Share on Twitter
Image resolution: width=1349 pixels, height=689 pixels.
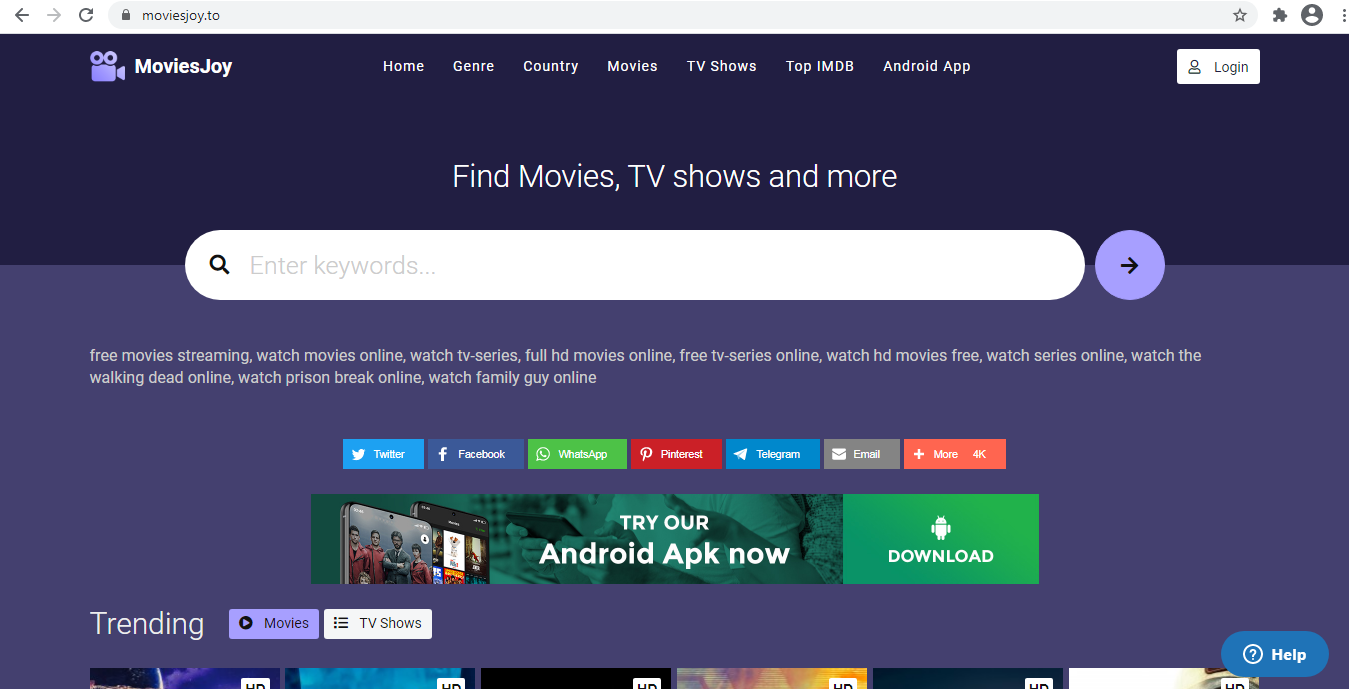pos(383,454)
